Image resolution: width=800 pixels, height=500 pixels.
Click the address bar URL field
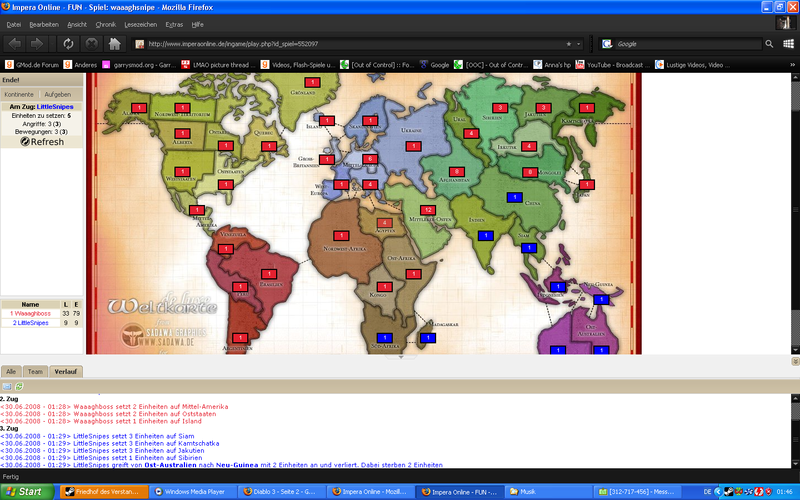tap(356, 44)
